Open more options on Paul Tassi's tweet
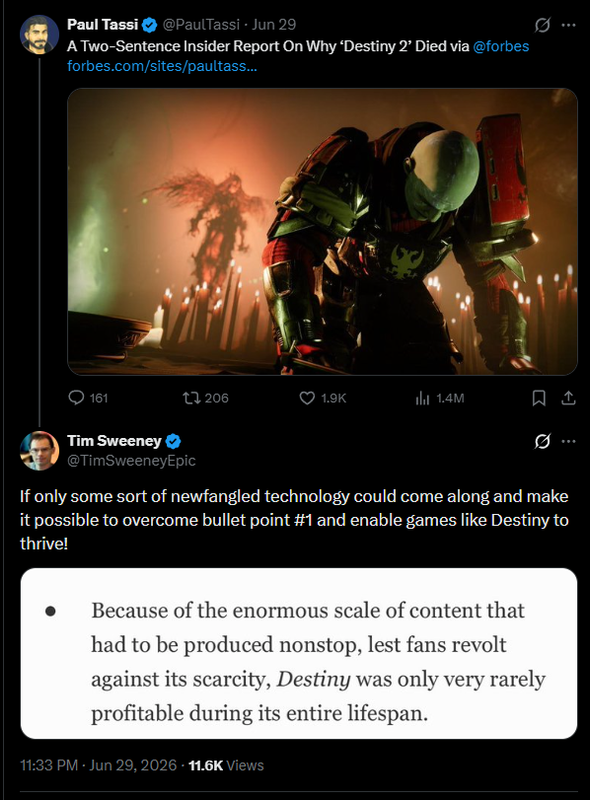Viewport: 590px width, 800px height. [569, 24]
